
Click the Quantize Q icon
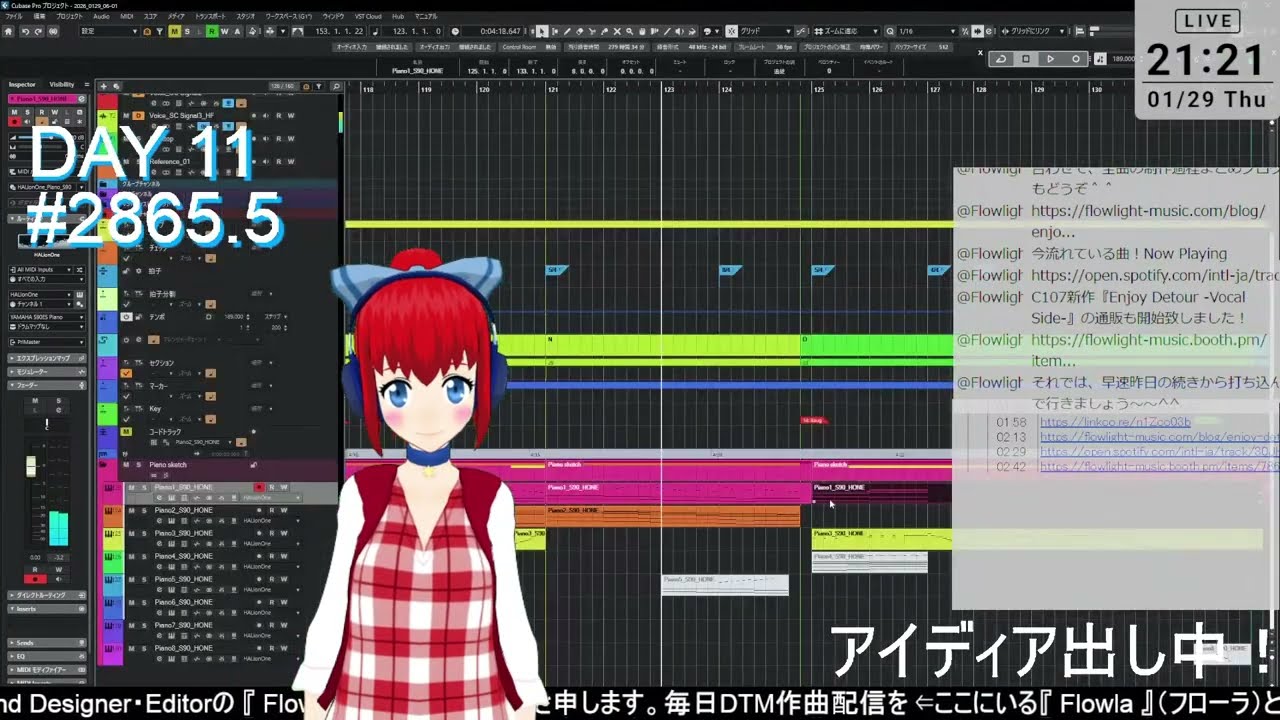coord(890,31)
